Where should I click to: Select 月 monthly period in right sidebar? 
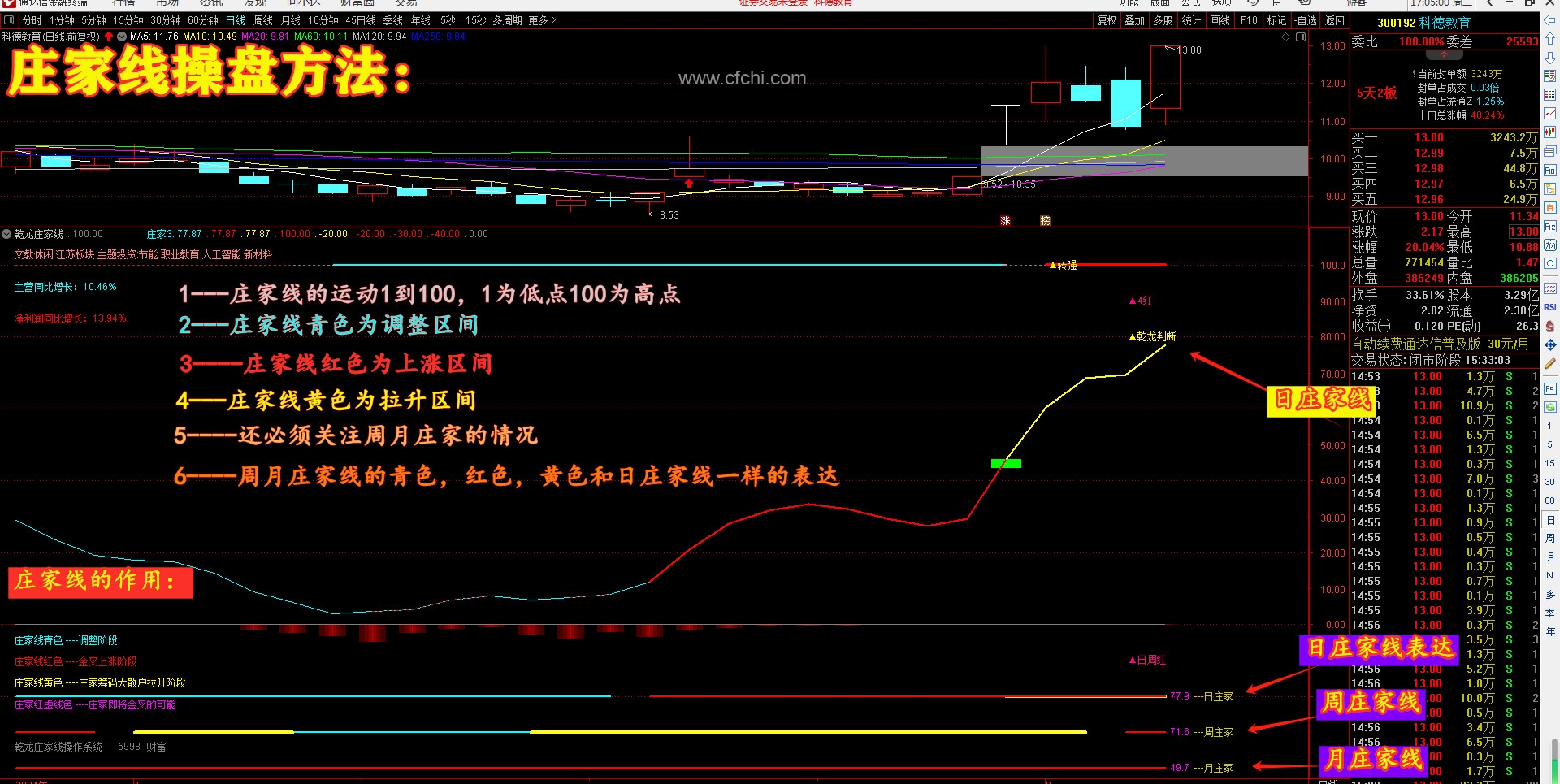(1550, 557)
